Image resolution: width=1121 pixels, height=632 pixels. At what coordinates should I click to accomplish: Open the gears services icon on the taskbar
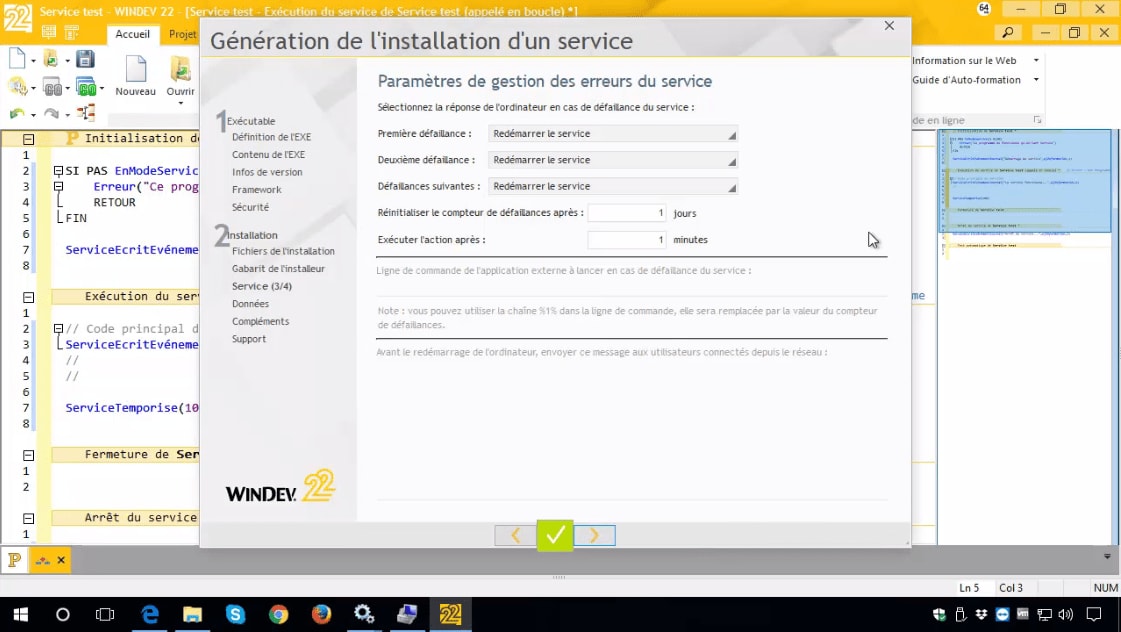pyautogui.click(x=364, y=615)
